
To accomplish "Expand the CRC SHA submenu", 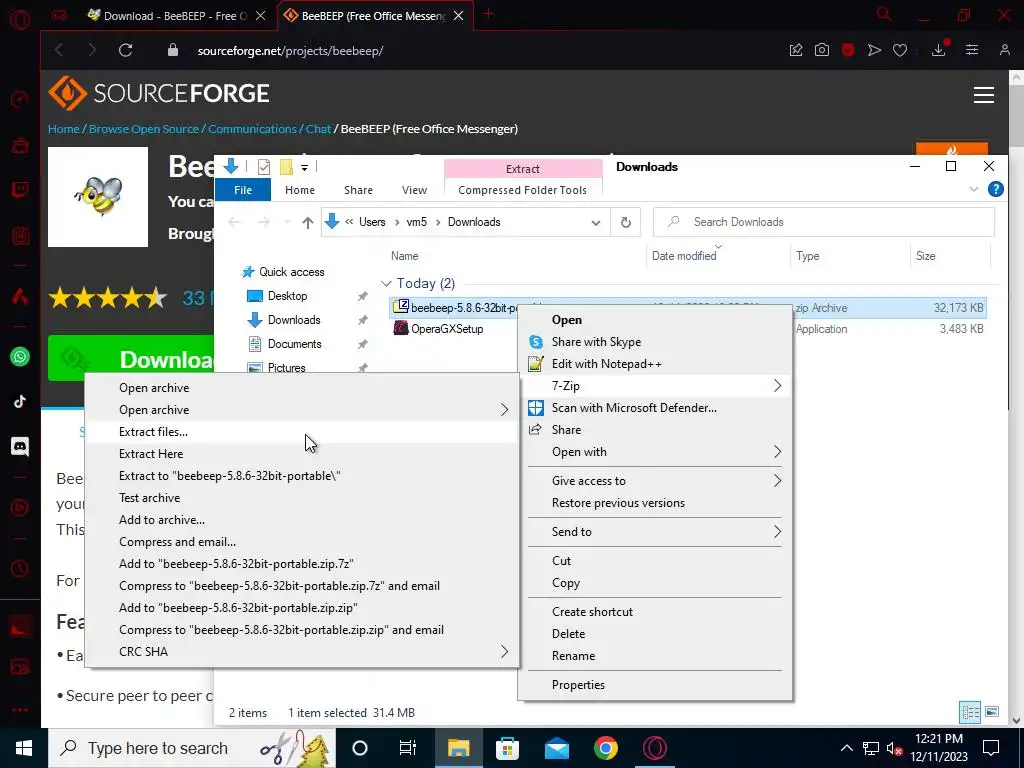I will (504, 652).
